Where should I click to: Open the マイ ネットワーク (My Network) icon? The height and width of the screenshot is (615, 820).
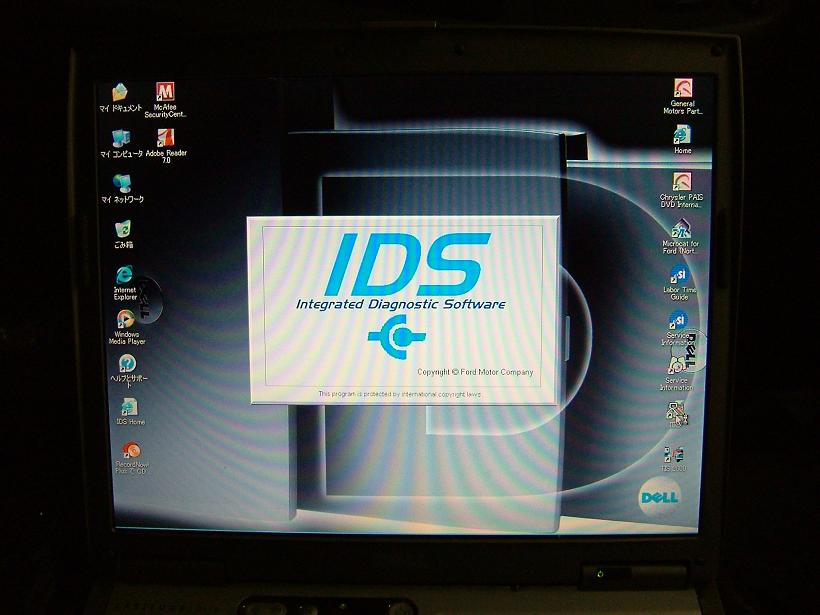point(122,188)
